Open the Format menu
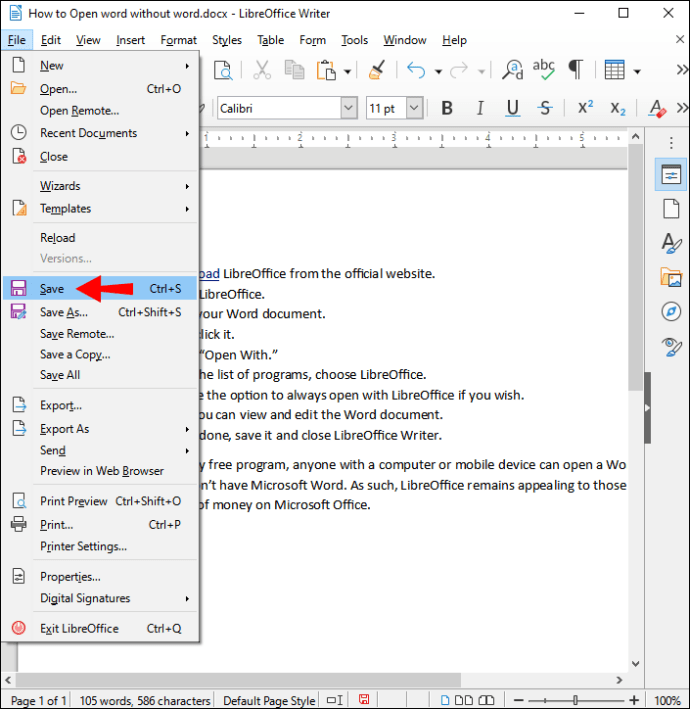This screenshot has width=690, height=709. point(179,40)
